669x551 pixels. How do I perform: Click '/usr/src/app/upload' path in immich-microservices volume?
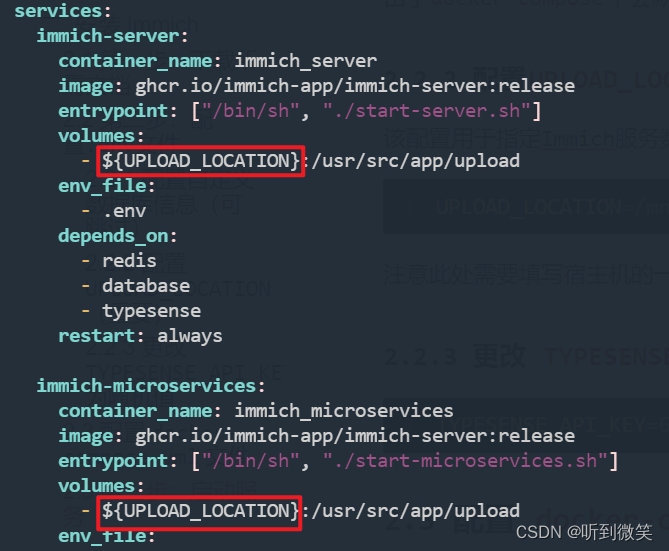coord(416,511)
